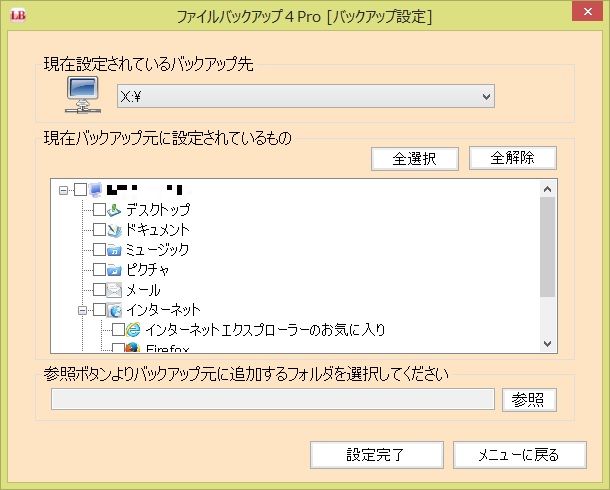This screenshot has height=490, width=610.
Task: Click the computer icon at tree root
Action: [x=96, y=190]
